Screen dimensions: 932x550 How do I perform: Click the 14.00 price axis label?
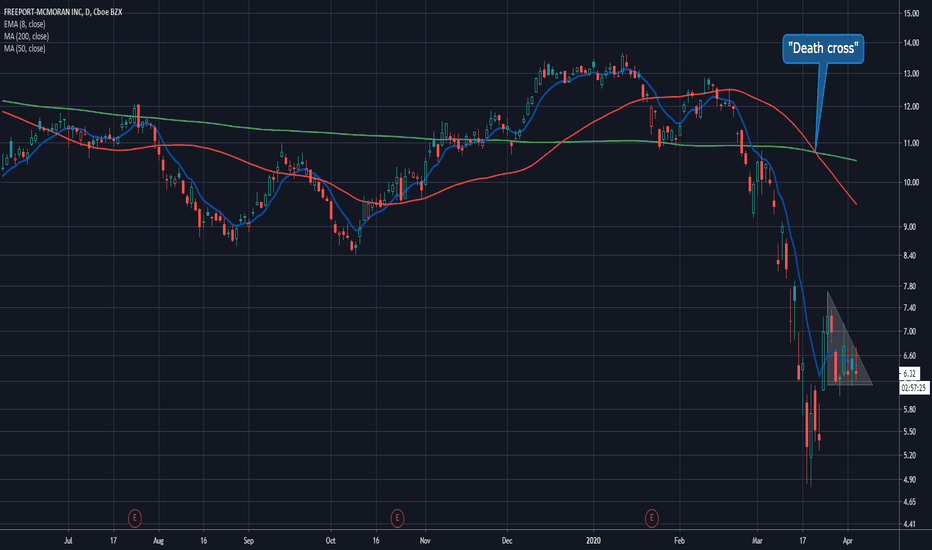pyautogui.click(x=911, y=43)
